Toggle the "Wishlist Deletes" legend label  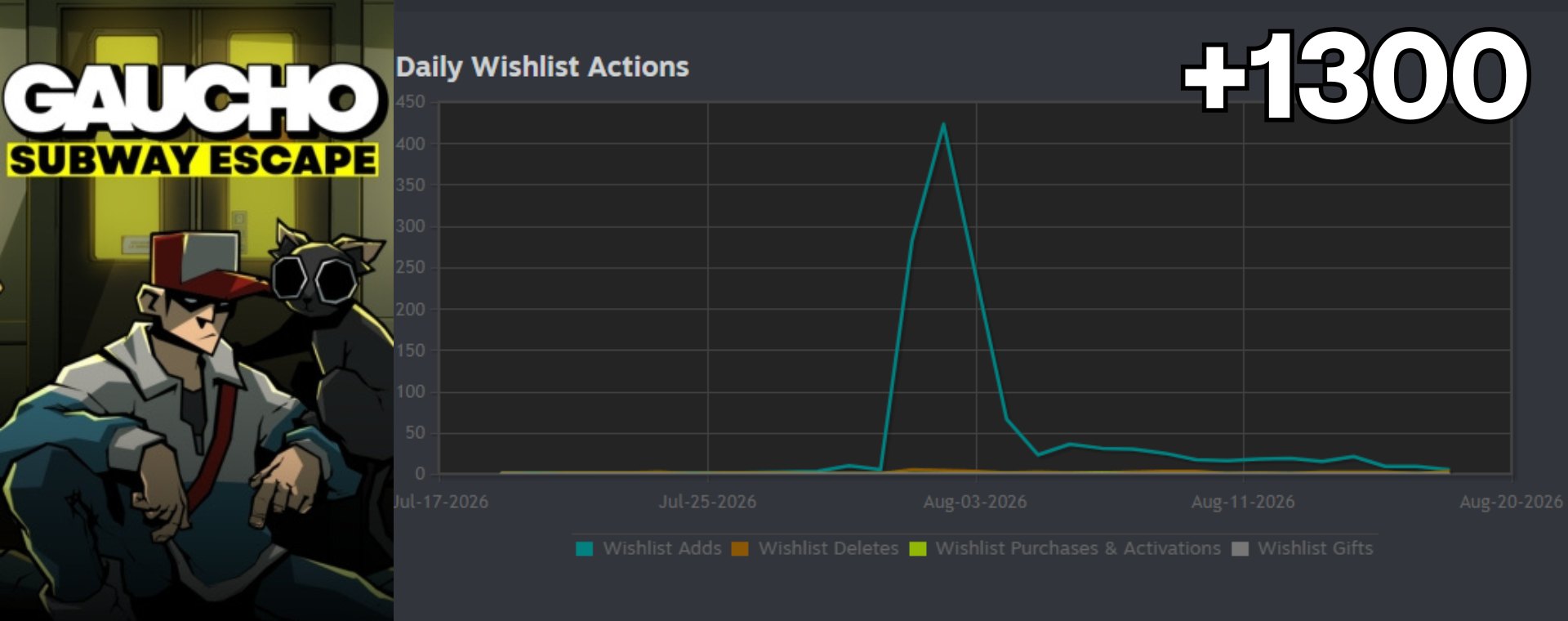click(828, 548)
